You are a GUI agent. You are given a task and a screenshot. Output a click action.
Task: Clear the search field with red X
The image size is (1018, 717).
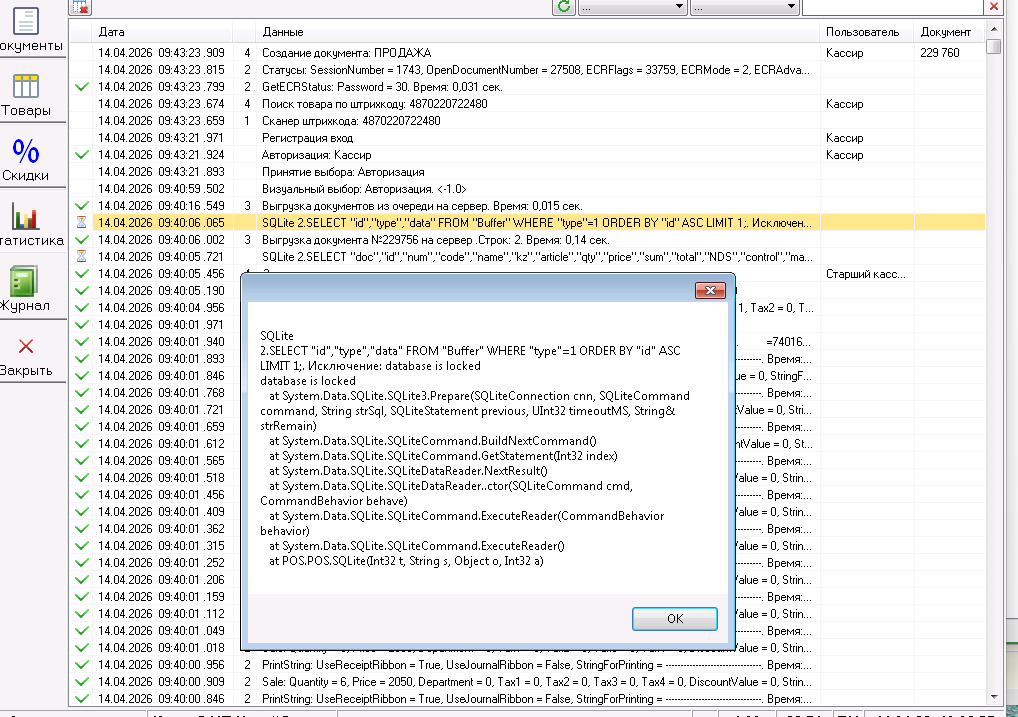(x=993, y=7)
